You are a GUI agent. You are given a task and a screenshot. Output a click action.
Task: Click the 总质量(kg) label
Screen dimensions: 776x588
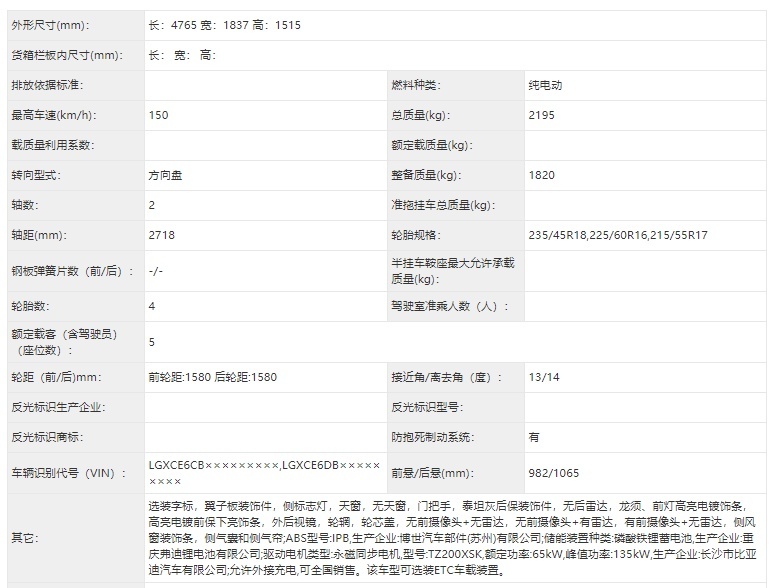tap(421, 115)
